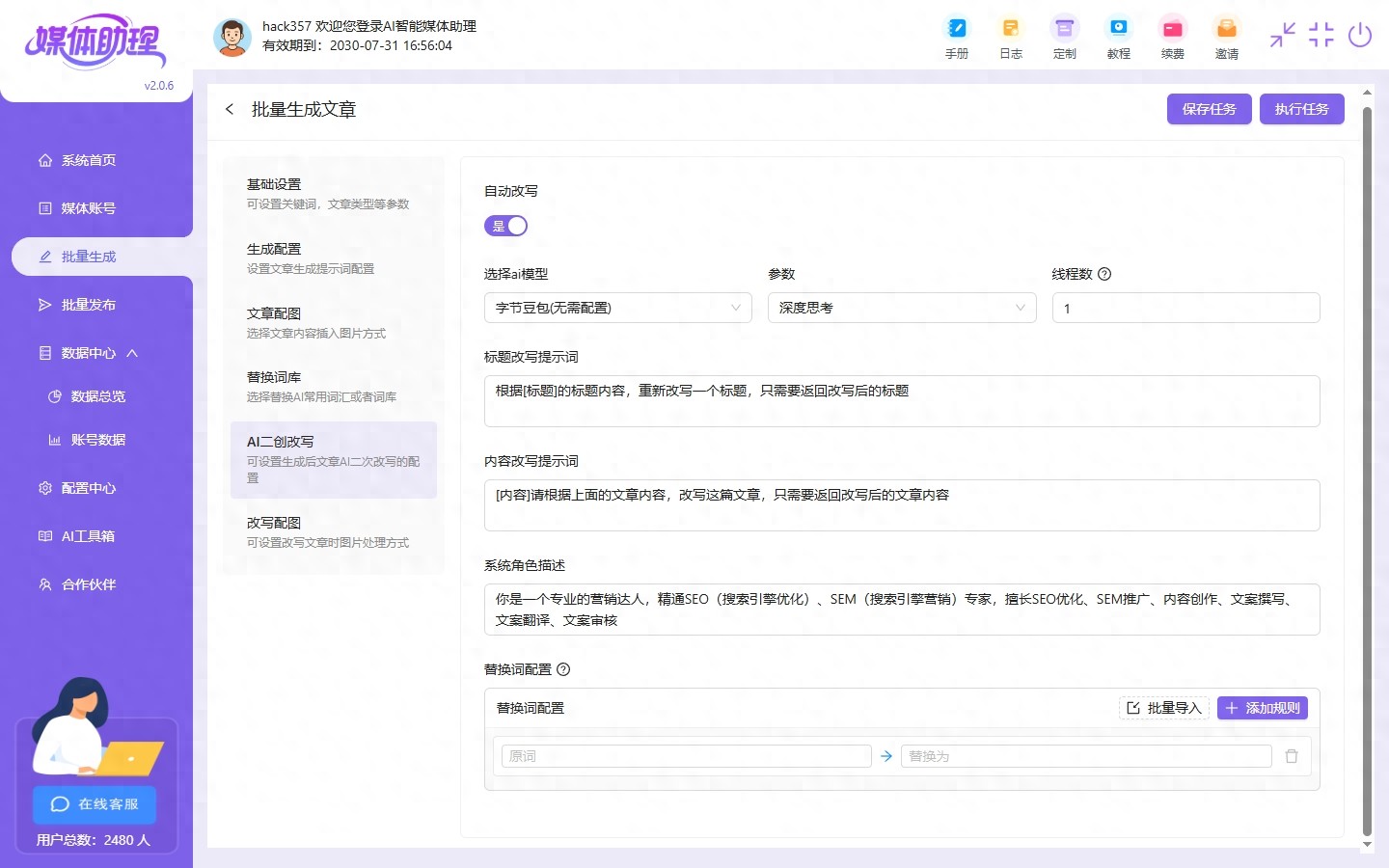
Task: Click the logout power icon at top right
Action: click(1360, 35)
